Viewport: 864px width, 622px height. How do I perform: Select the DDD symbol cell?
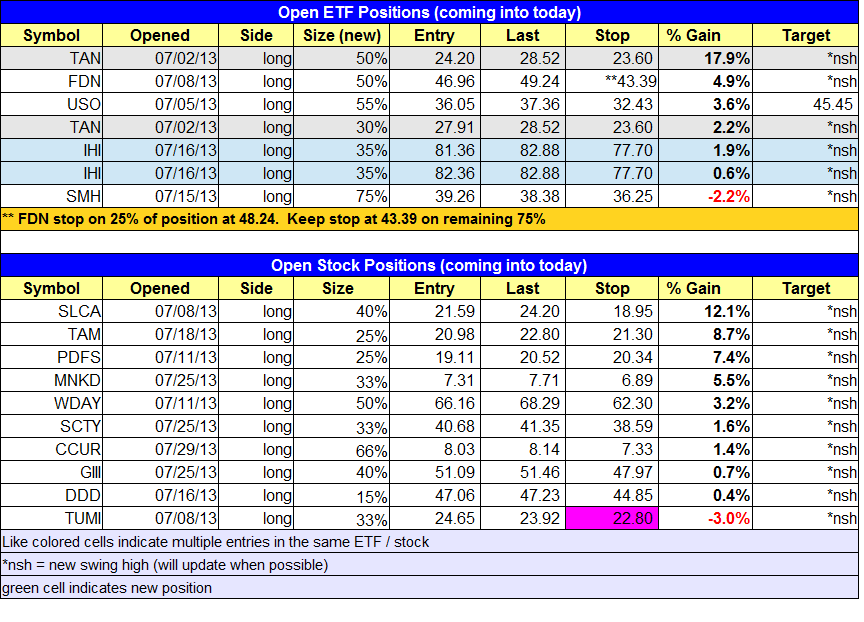pos(51,495)
